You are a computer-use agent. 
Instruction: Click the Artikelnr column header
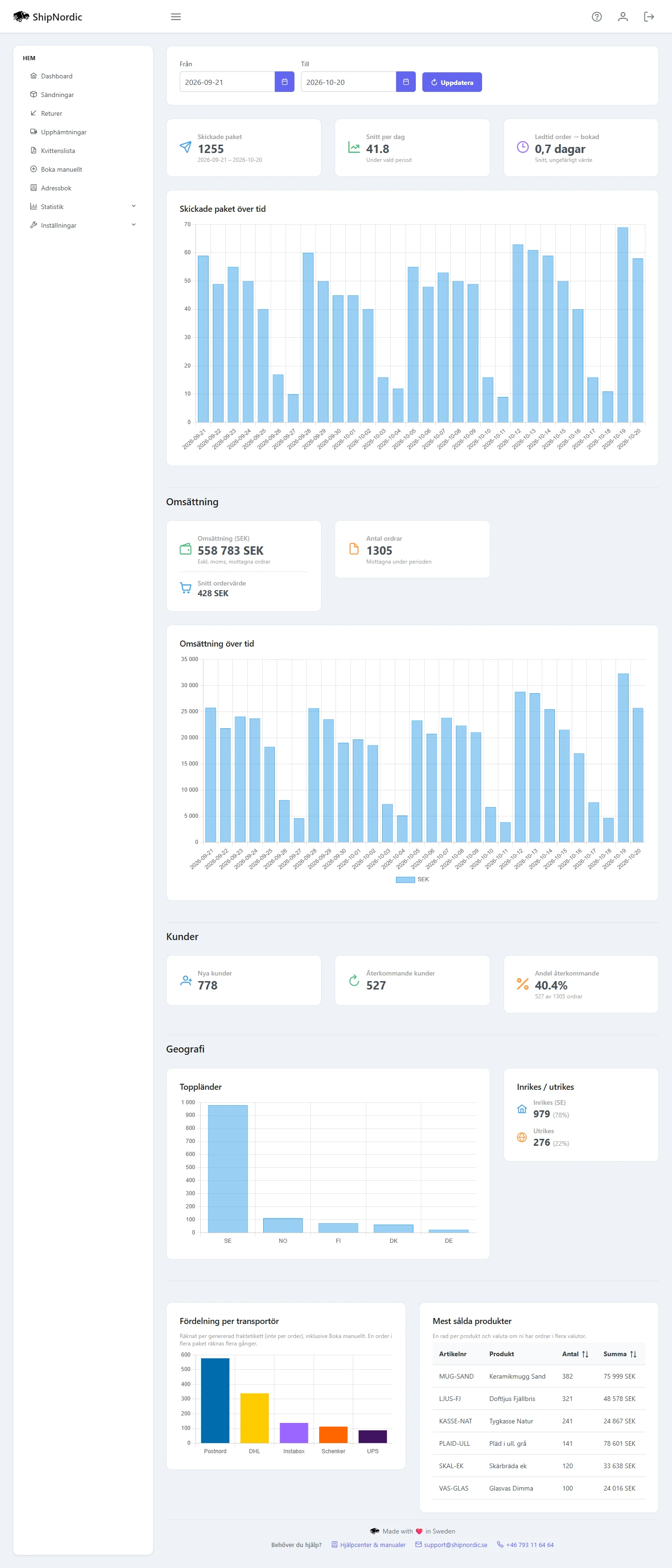pos(453,1354)
